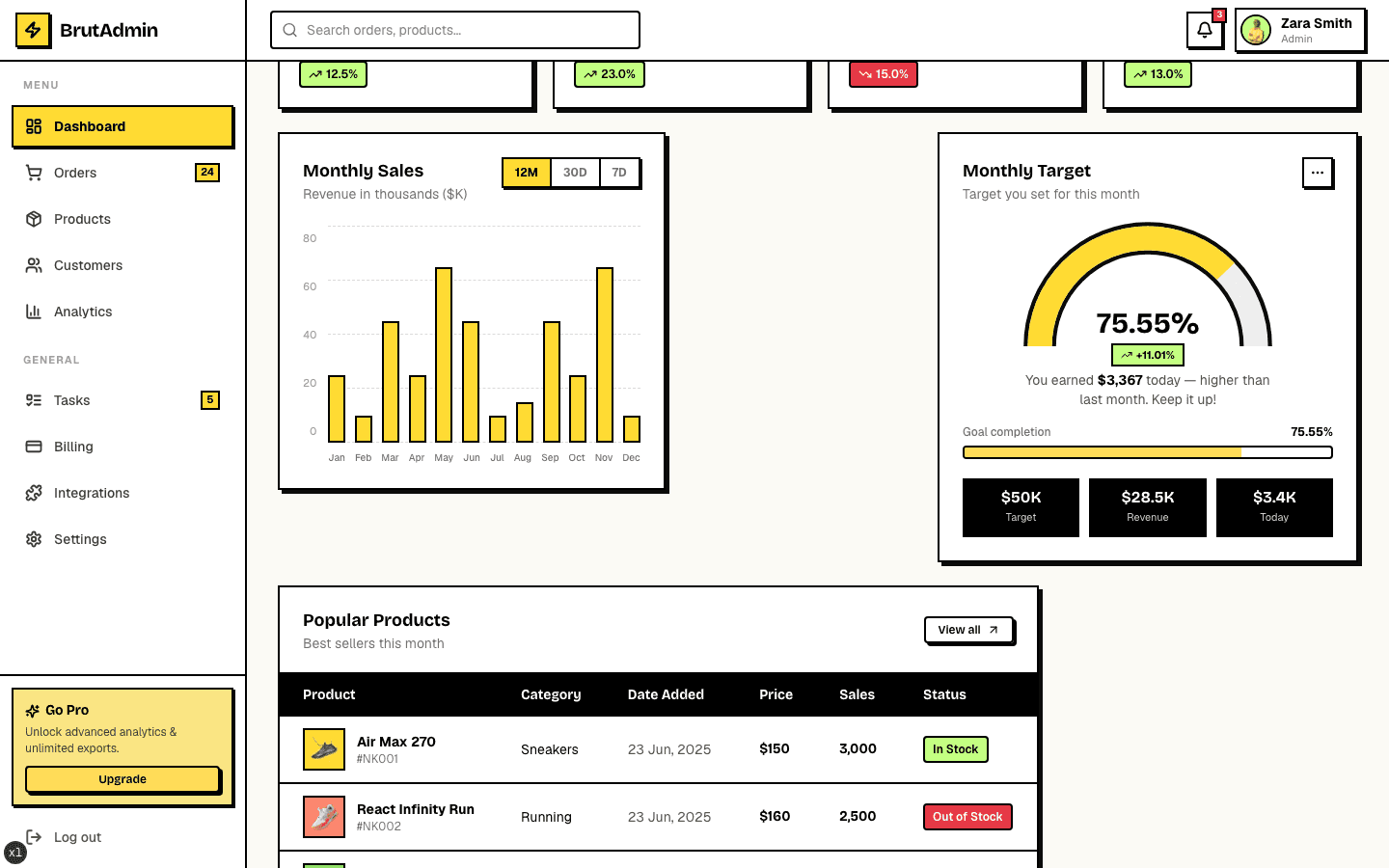Click the Customers people icon

point(34,265)
